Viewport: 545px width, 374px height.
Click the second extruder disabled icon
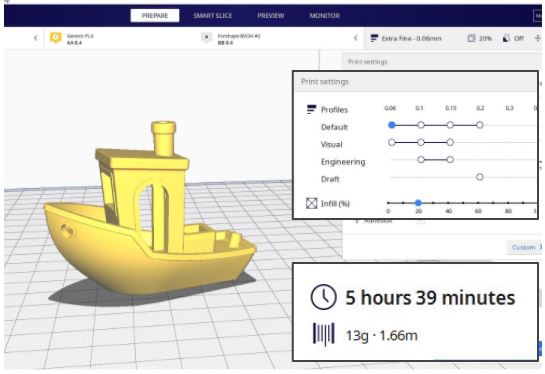coord(206,37)
